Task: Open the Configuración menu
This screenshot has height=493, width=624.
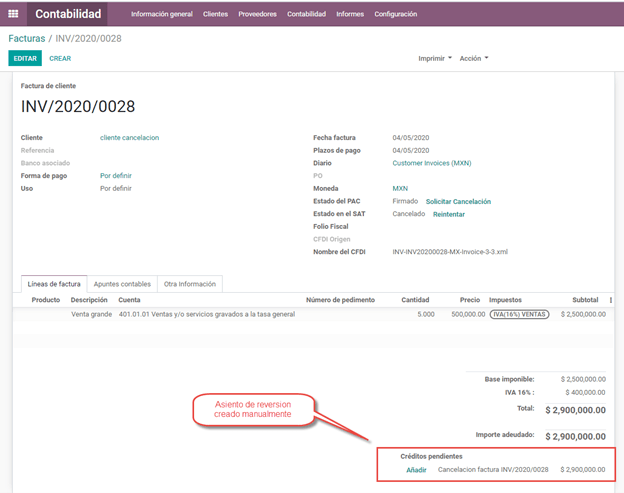Action: coord(396,14)
